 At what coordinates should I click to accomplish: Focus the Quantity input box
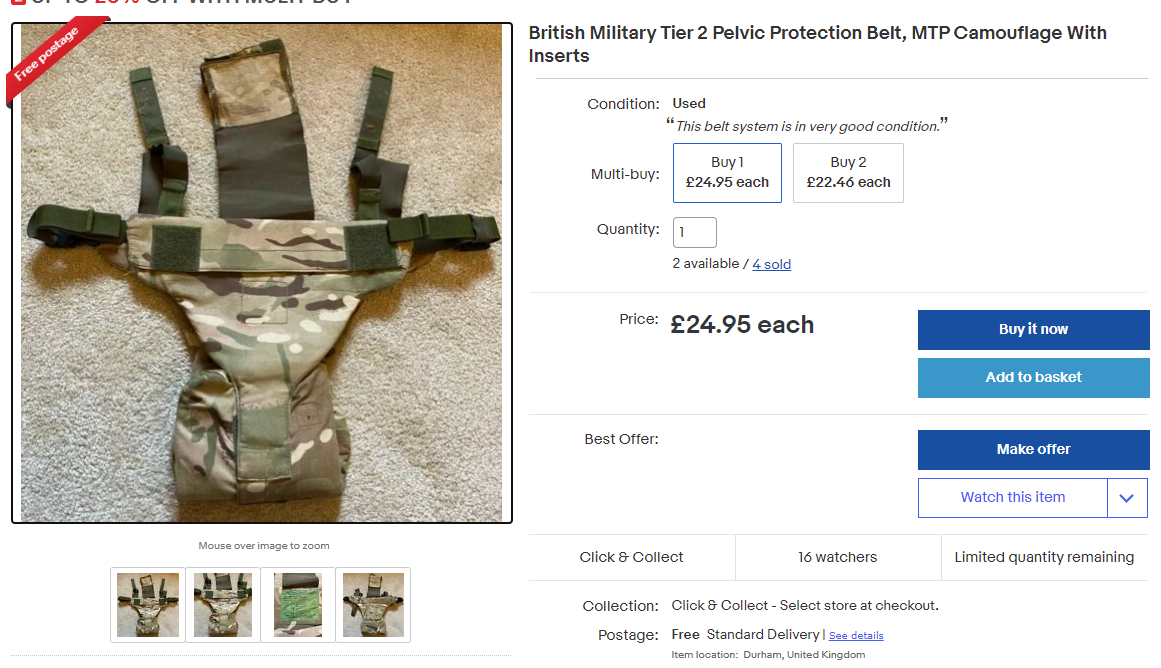694,232
